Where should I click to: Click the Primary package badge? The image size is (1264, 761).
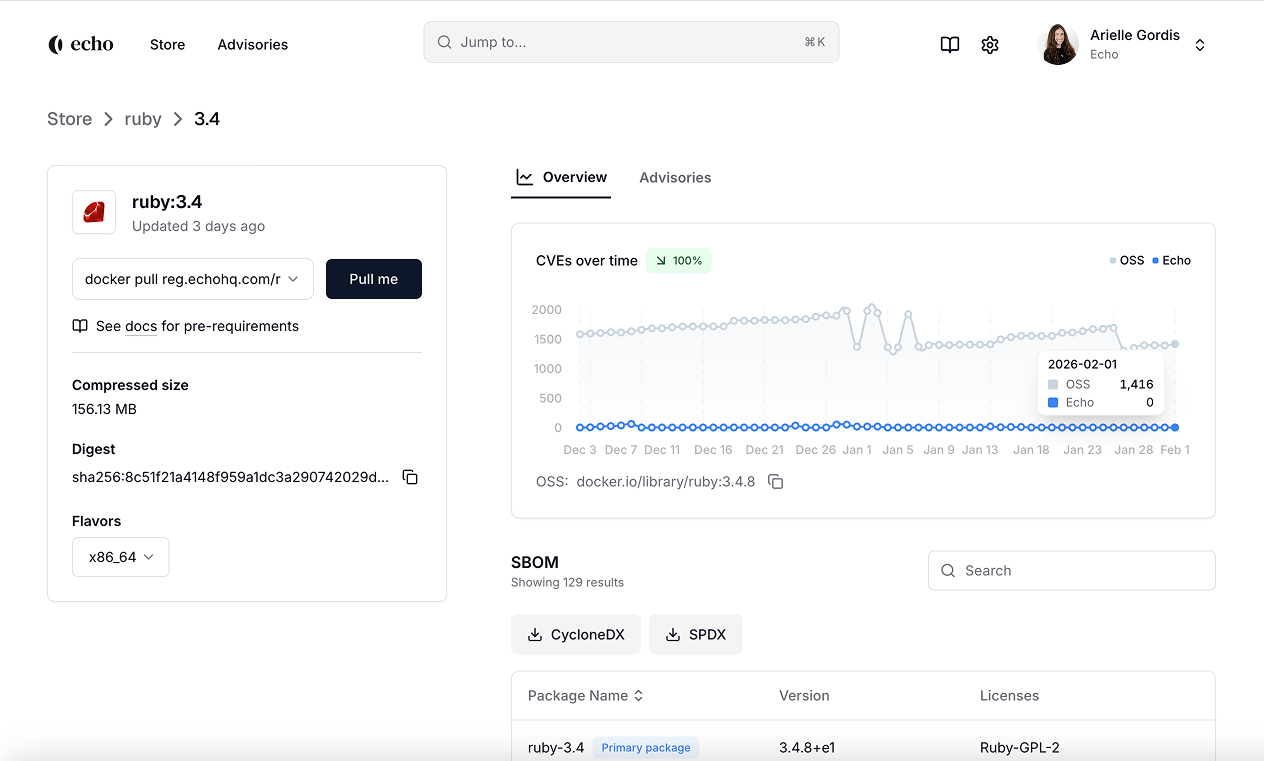tap(646, 747)
